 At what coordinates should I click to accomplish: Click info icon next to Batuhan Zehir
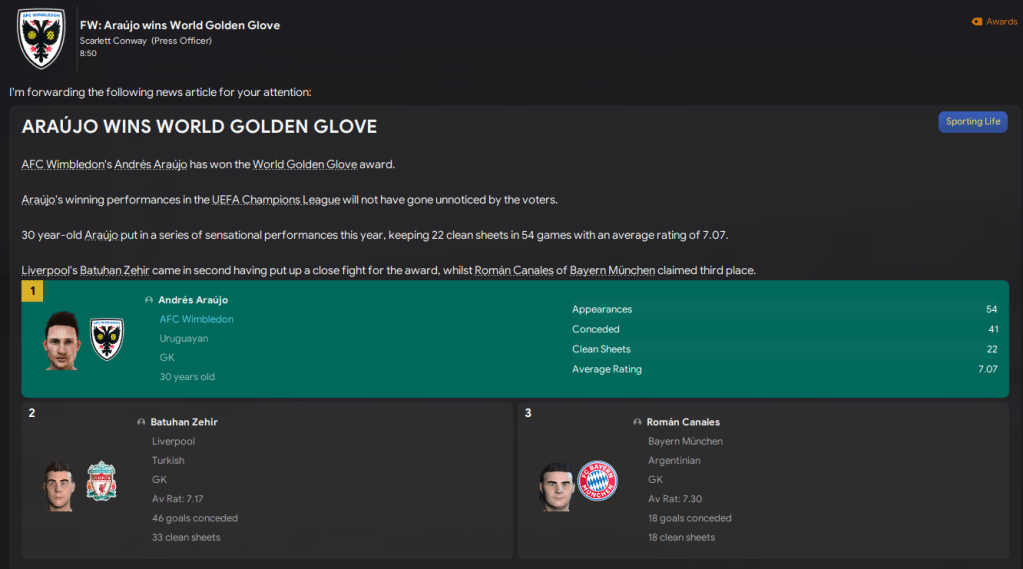point(142,422)
